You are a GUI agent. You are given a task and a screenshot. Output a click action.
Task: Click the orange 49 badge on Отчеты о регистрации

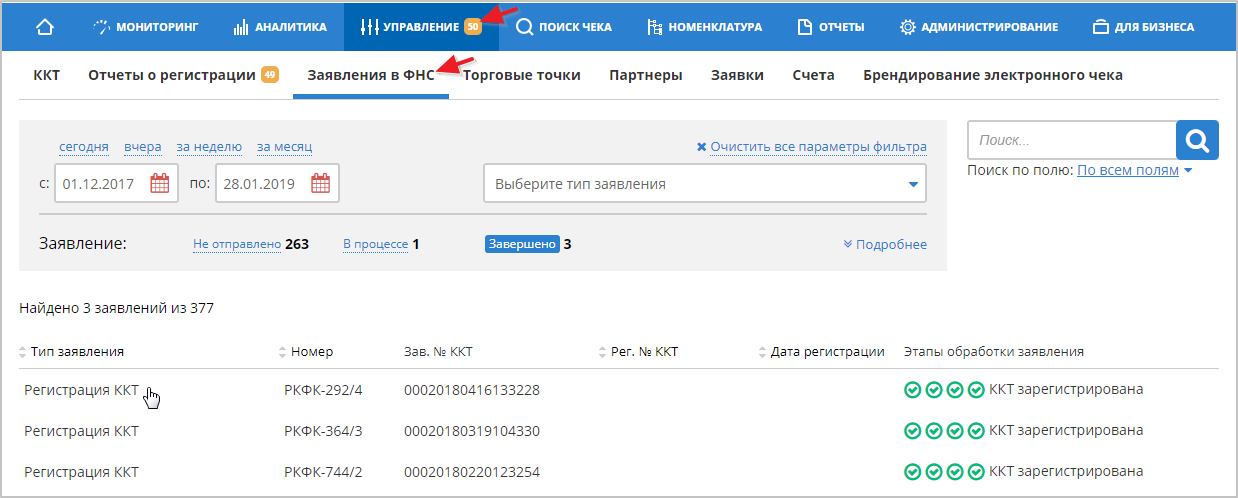tap(270, 75)
